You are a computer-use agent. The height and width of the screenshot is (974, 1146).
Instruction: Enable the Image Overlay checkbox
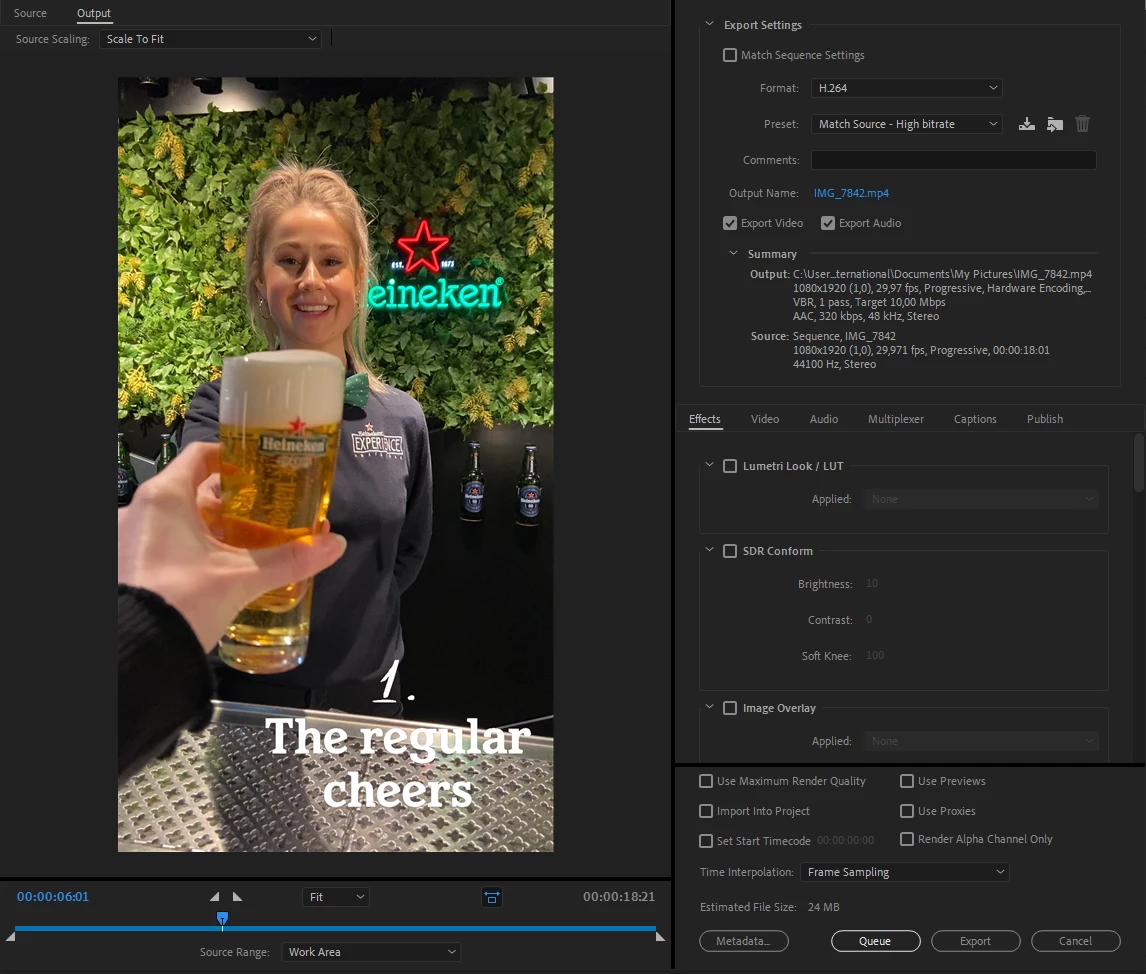pos(729,708)
